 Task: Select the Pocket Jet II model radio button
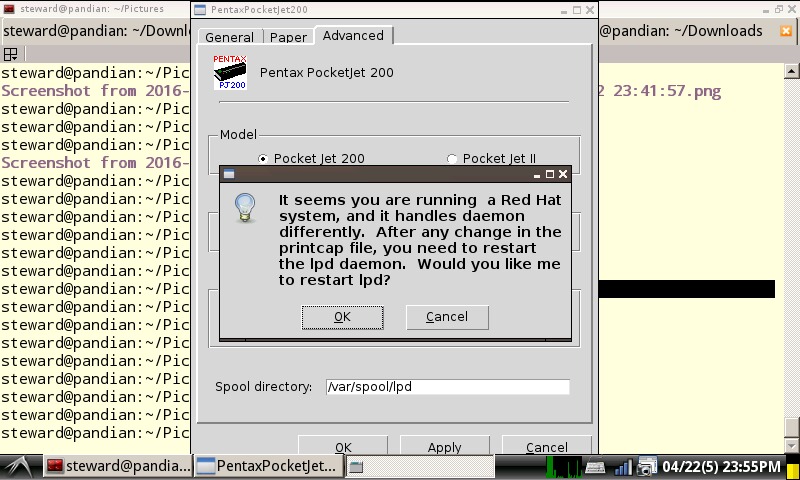tap(452, 159)
